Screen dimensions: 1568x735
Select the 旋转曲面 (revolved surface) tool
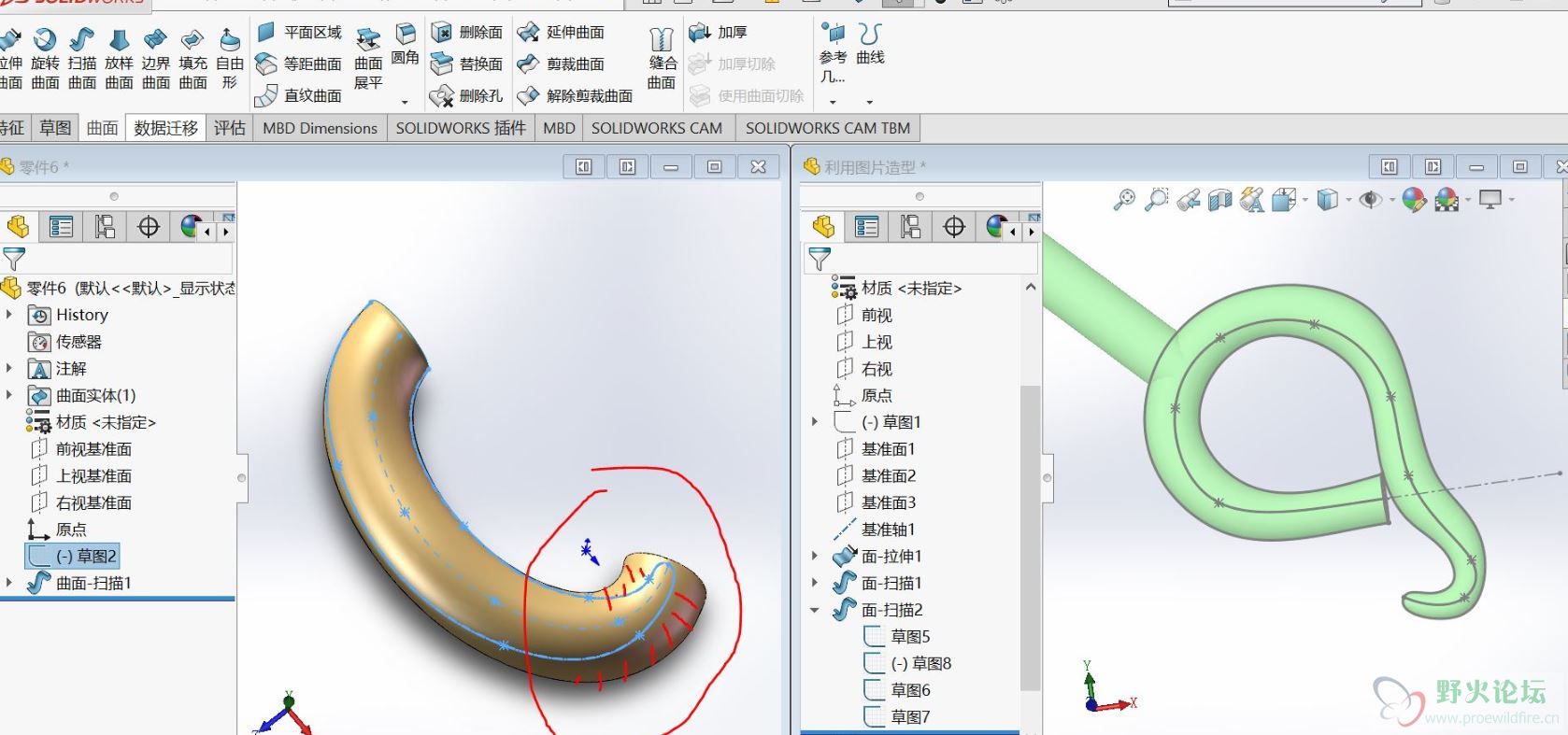45,59
